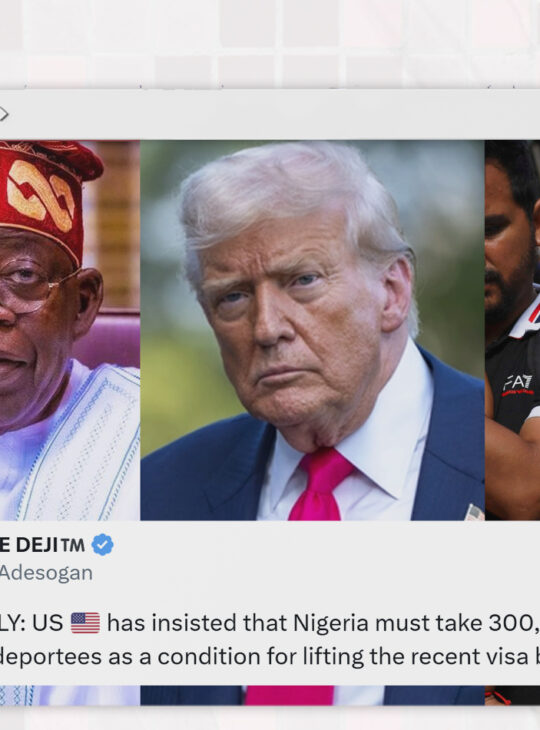Viewport: 540px width, 730px height.
Task: Open the photo of man in black polo
Action: pos(513,330)
